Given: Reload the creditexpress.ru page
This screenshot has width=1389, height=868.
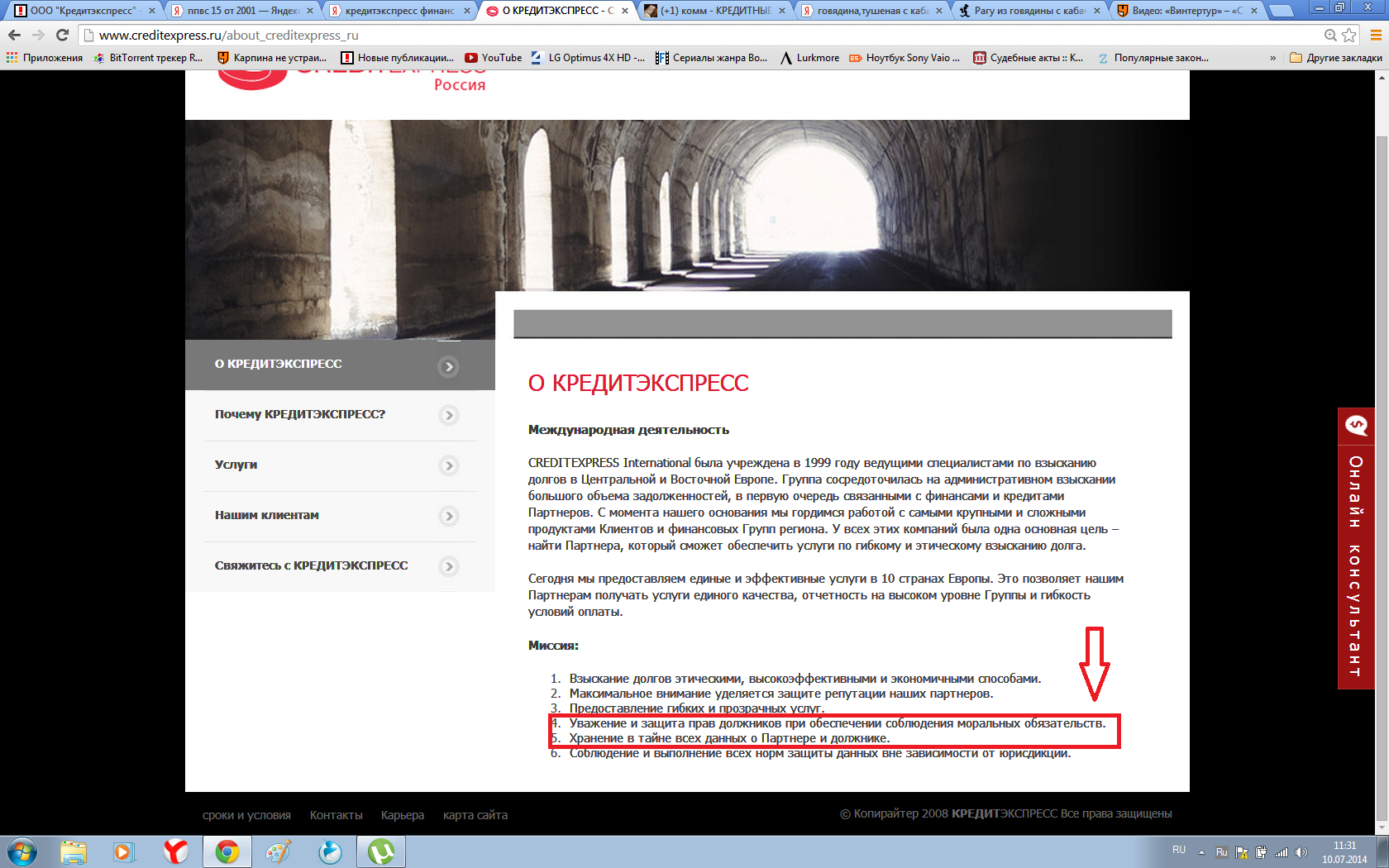Looking at the screenshot, I should [x=62, y=36].
